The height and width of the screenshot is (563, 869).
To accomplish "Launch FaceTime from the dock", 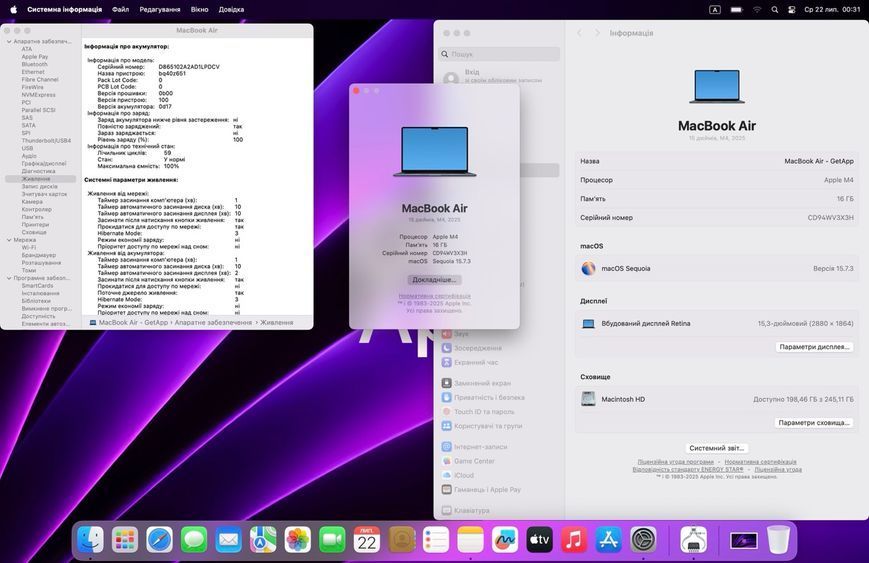I will [x=332, y=539].
